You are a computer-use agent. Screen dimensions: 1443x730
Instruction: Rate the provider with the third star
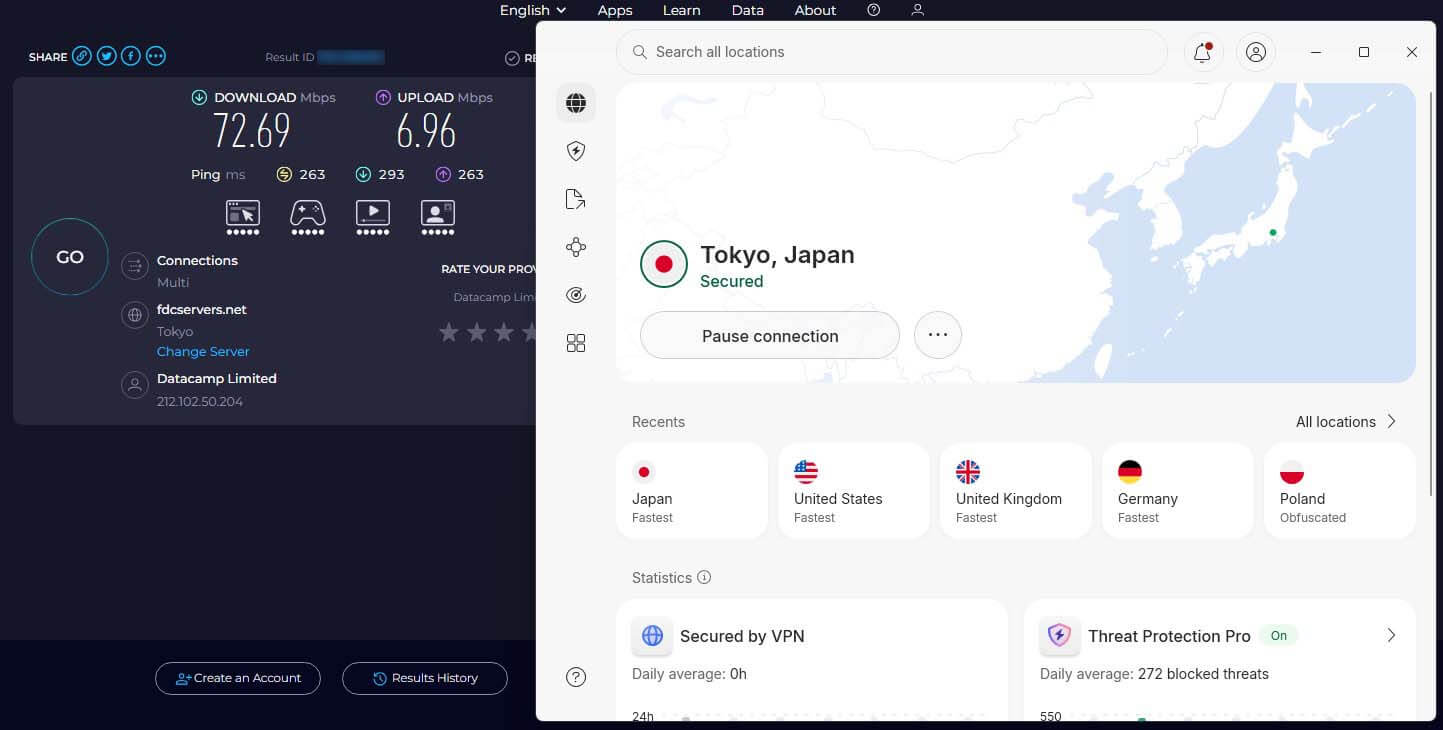point(504,332)
